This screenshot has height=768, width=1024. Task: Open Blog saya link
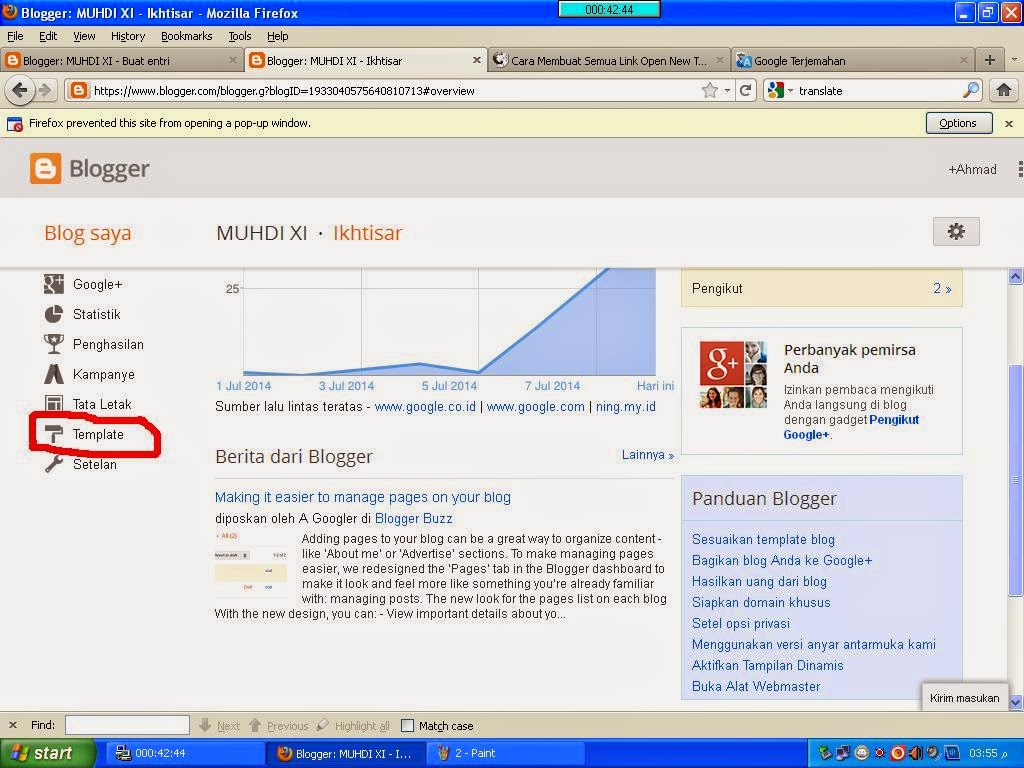(88, 233)
